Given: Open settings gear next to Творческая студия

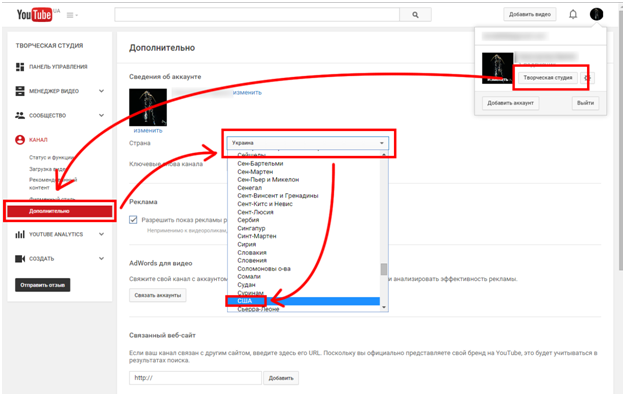Looking at the screenshot, I should point(586,78).
